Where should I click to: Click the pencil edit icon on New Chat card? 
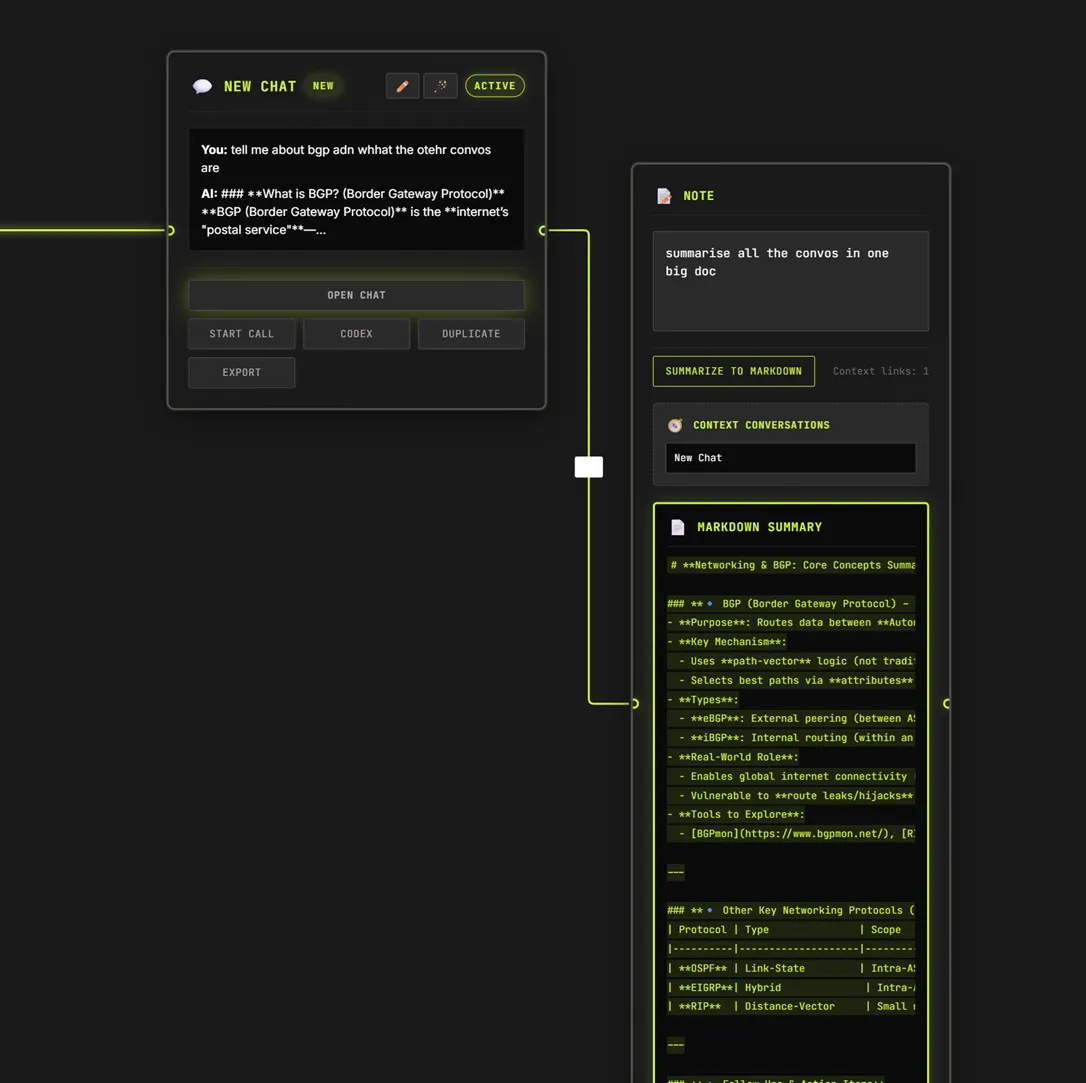click(402, 86)
